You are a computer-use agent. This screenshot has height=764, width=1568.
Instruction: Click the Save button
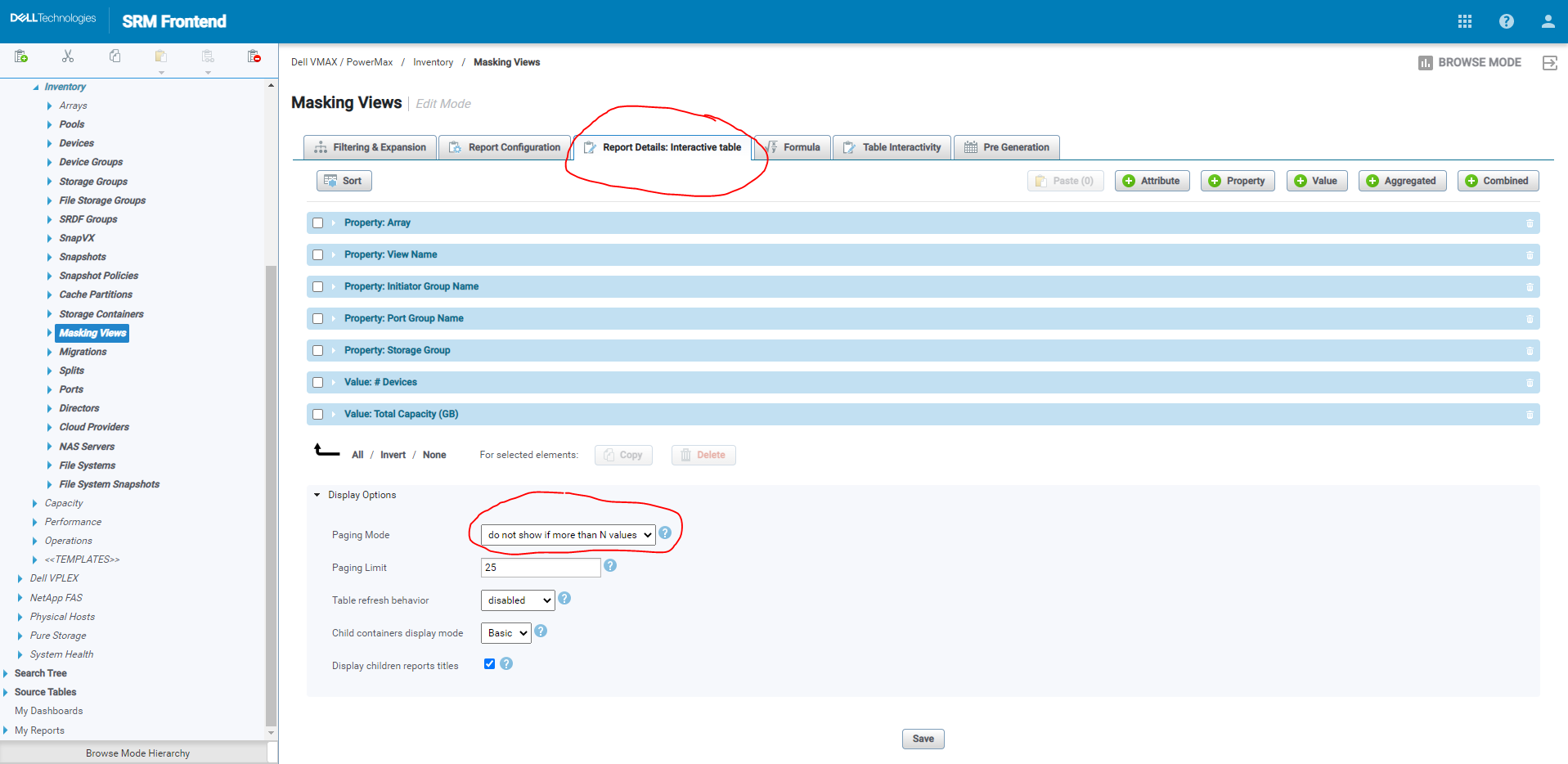point(923,738)
